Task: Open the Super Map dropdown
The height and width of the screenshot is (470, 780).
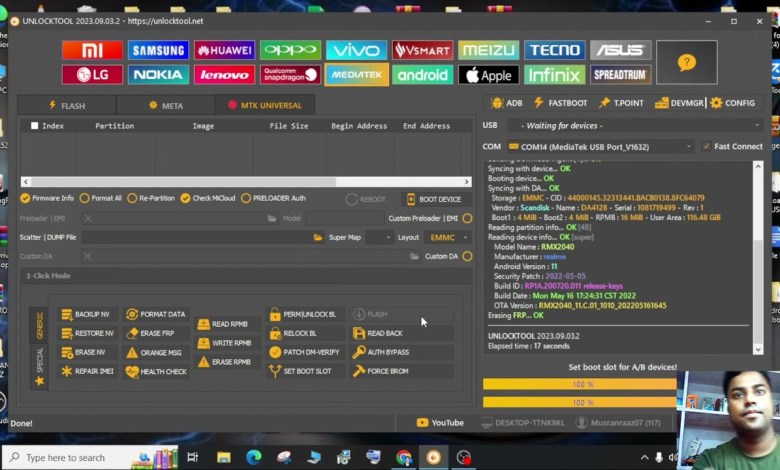Action: tap(380, 237)
